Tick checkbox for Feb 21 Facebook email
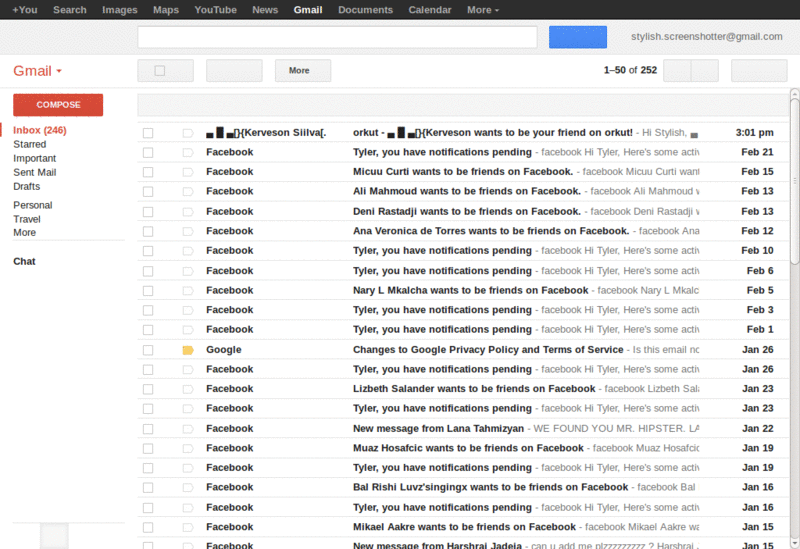Screen dimensions: 800x549 tap(148, 153)
